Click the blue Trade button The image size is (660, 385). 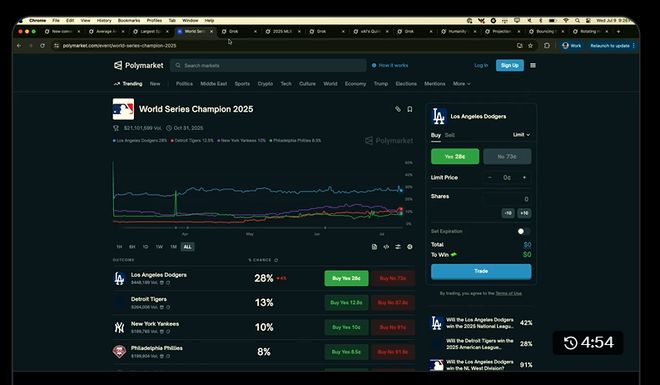click(481, 271)
